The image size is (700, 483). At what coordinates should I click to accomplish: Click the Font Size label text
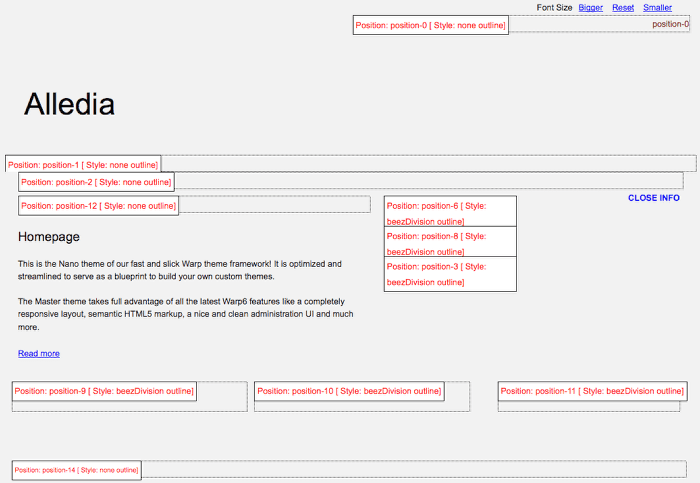(x=554, y=8)
